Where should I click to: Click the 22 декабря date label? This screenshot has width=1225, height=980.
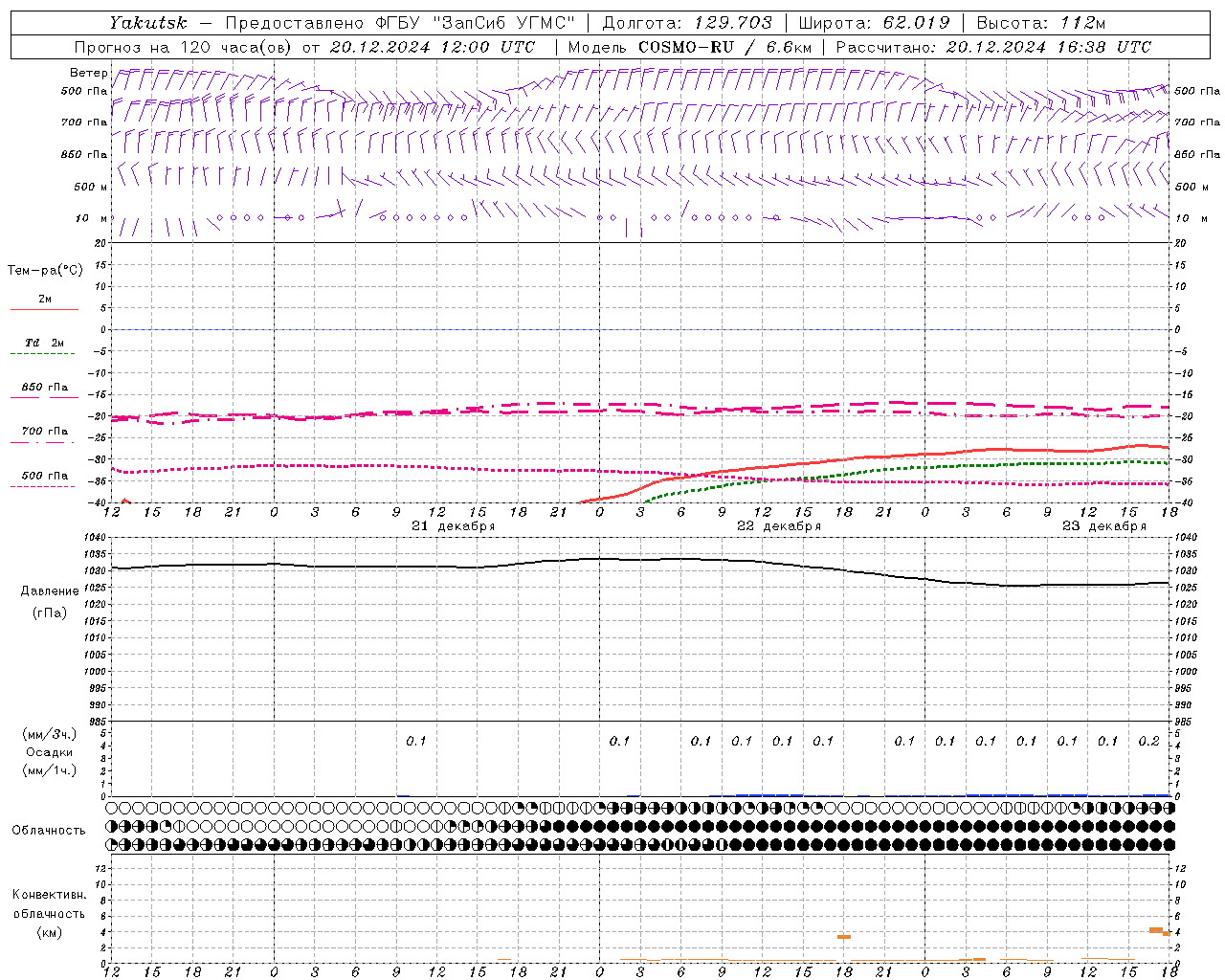click(778, 526)
